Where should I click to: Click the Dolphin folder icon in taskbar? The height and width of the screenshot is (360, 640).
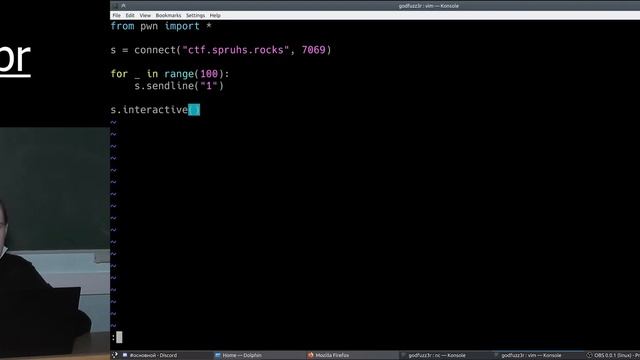tap(218, 355)
